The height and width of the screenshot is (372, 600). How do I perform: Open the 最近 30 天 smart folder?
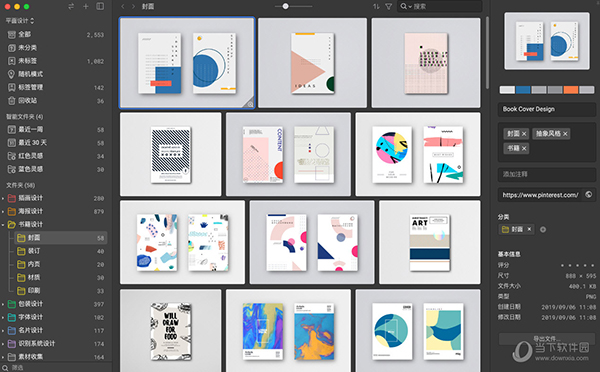pyautogui.click(x=56, y=143)
